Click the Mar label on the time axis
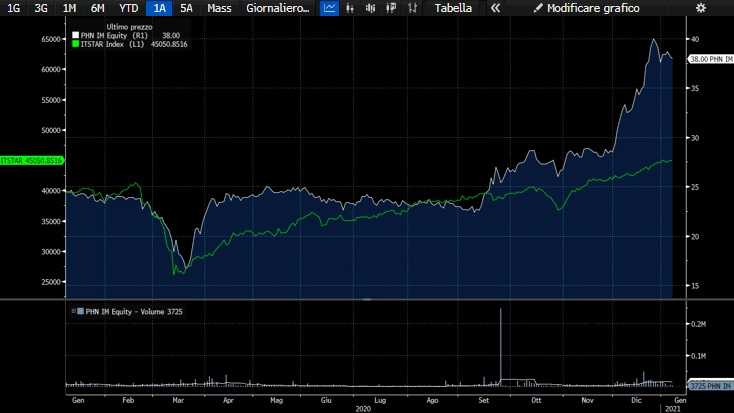The width and height of the screenshot is (734, 413). [178, 400]
